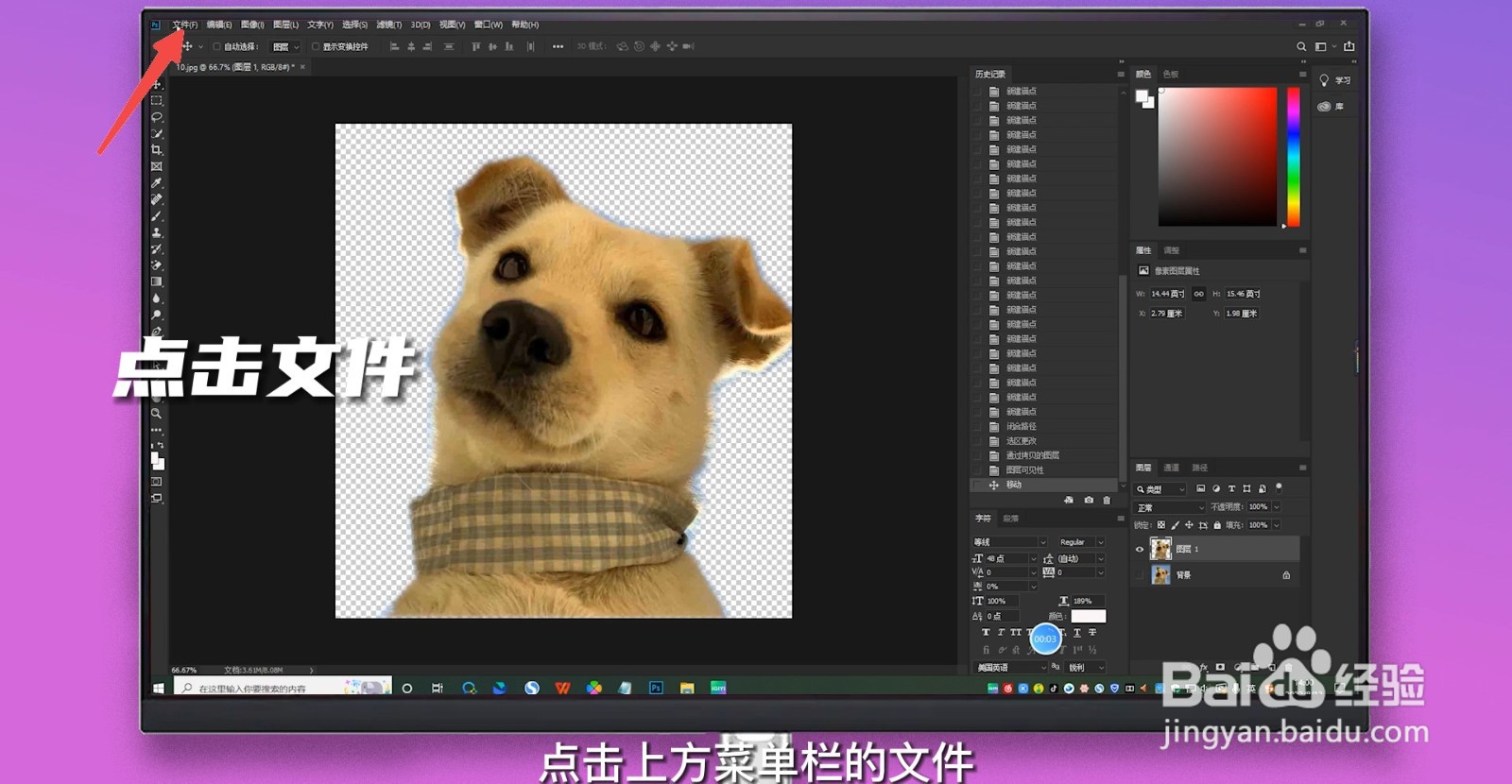The image size is (1512, 784).
Task: Show 背景 layer visibility box
Action: [x=1140, y=574]
